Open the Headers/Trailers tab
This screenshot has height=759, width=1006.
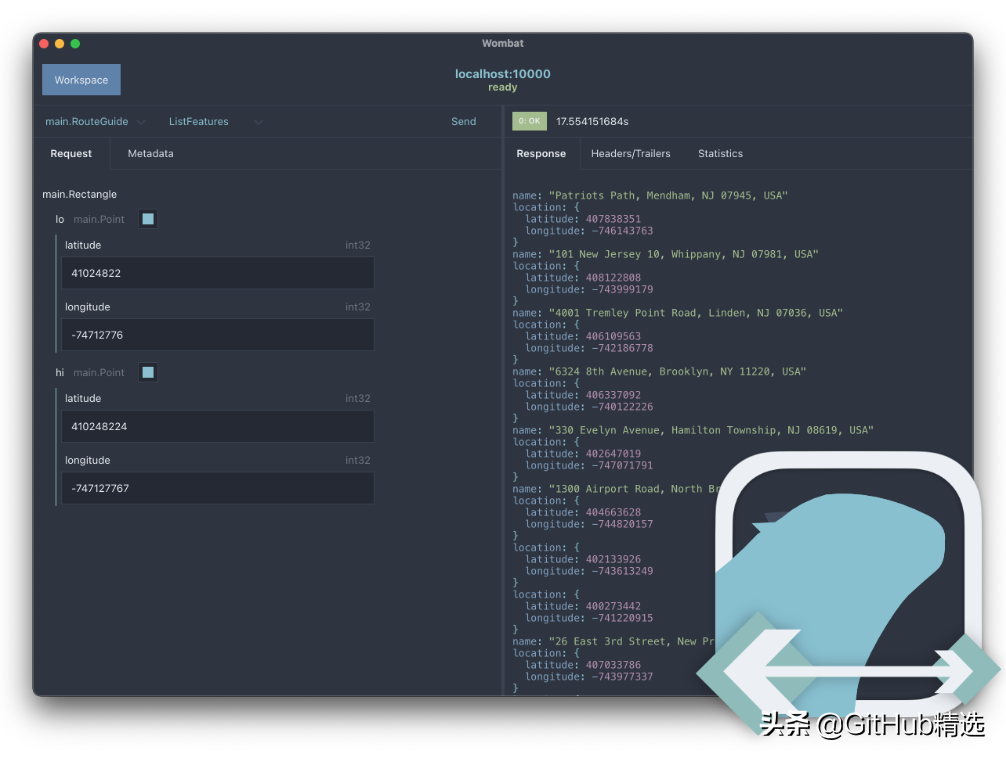(x=631, y=153)
